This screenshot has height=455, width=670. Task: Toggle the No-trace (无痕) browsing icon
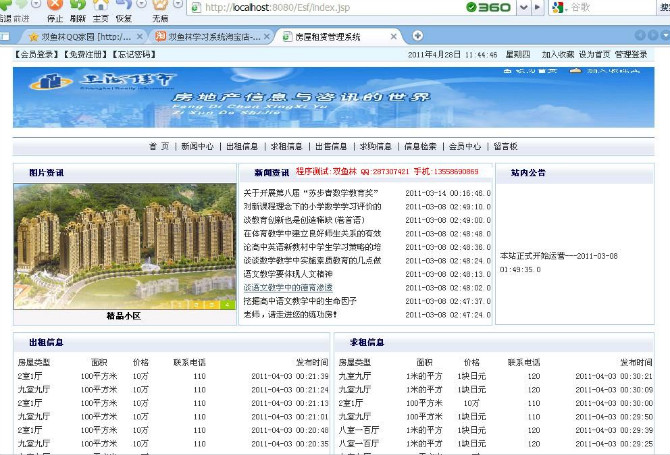coord(160,5)
